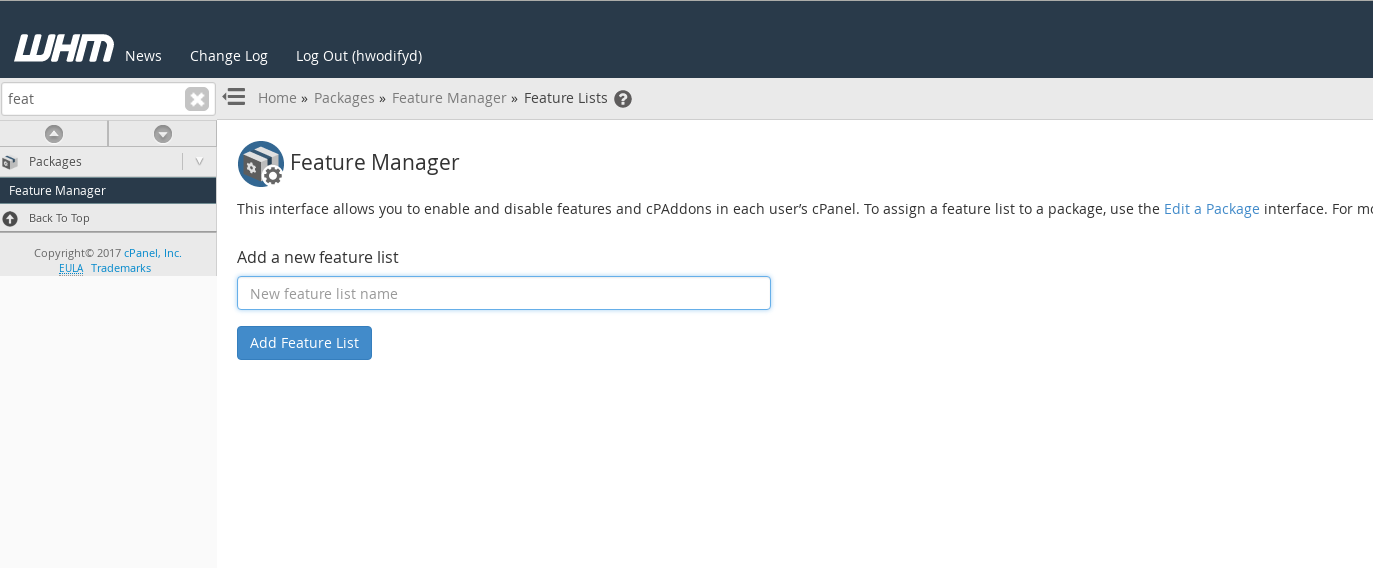Go to the Packages breadcrumb

tap(344, 98)
